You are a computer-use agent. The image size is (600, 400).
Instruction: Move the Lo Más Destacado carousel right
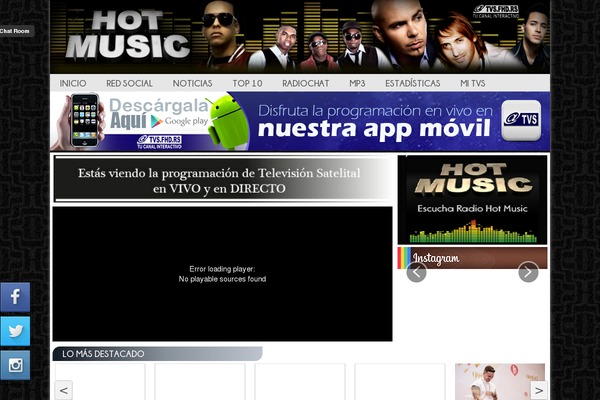tap(538, 390)
